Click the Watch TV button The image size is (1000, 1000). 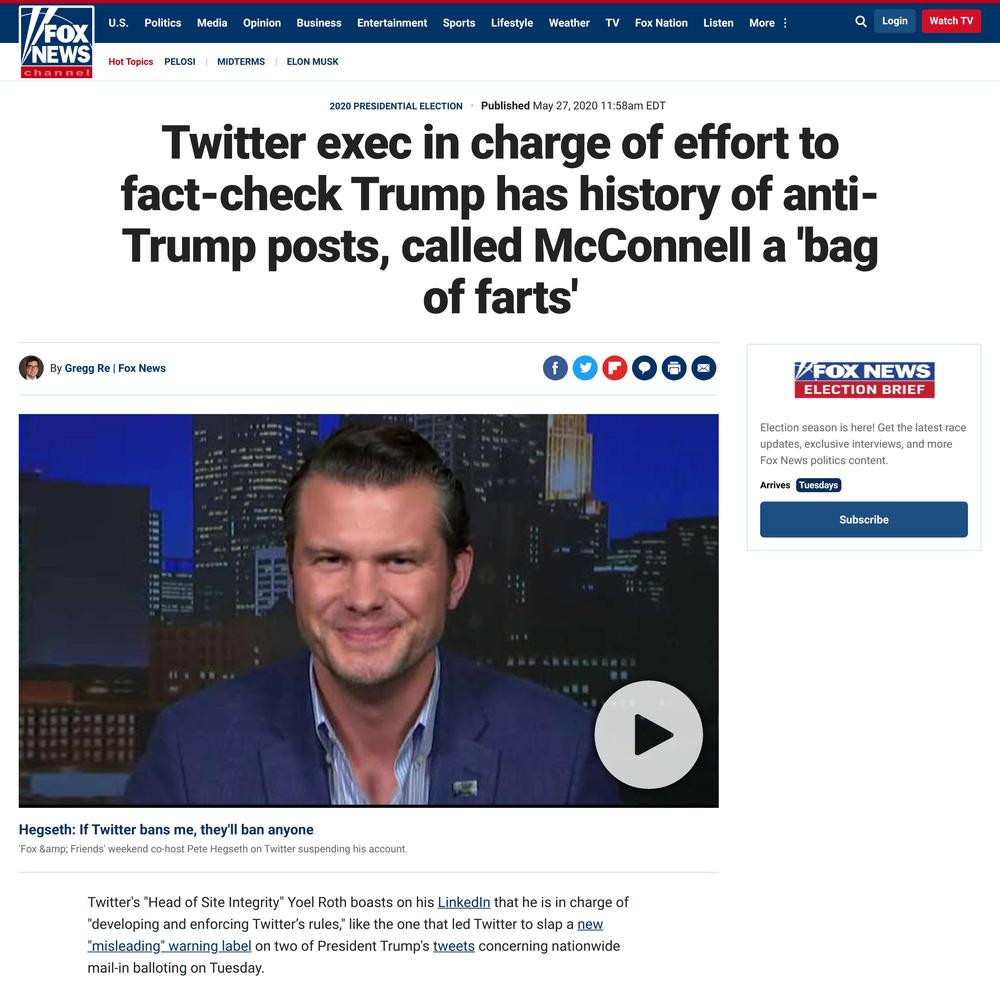coord(951,21)
